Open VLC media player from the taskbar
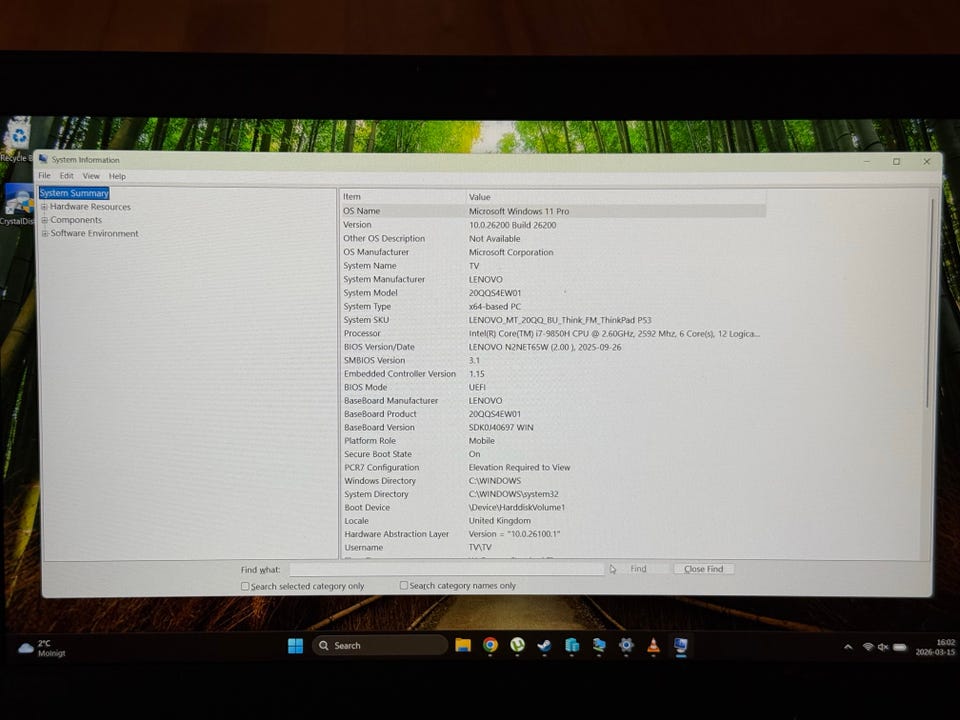The width and height of the screenshot is (960, 720). 653,646
